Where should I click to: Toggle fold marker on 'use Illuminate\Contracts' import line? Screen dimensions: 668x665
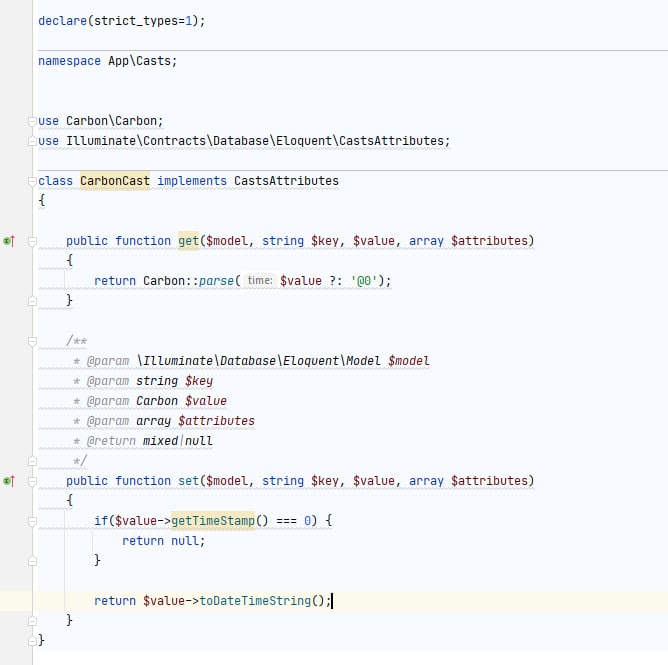[x=32, y=141]
